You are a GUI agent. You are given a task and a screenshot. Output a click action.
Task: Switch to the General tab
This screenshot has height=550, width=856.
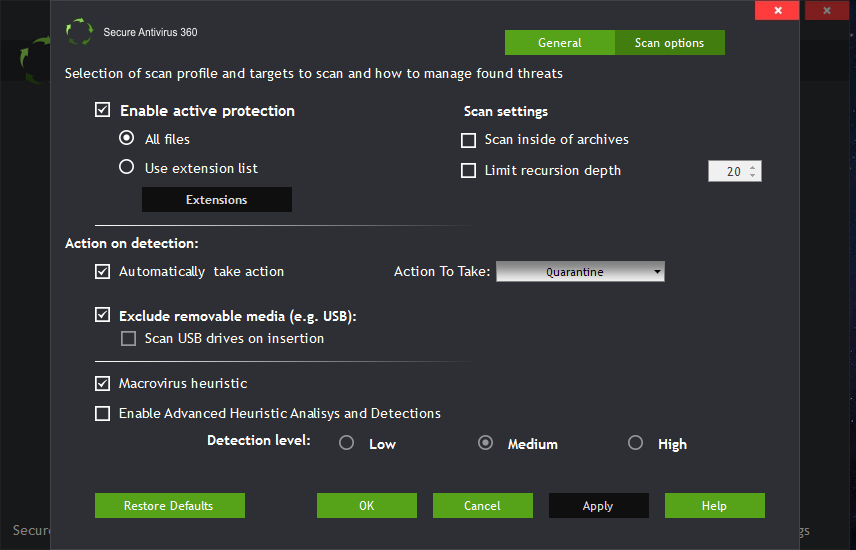tap(559, 43)
